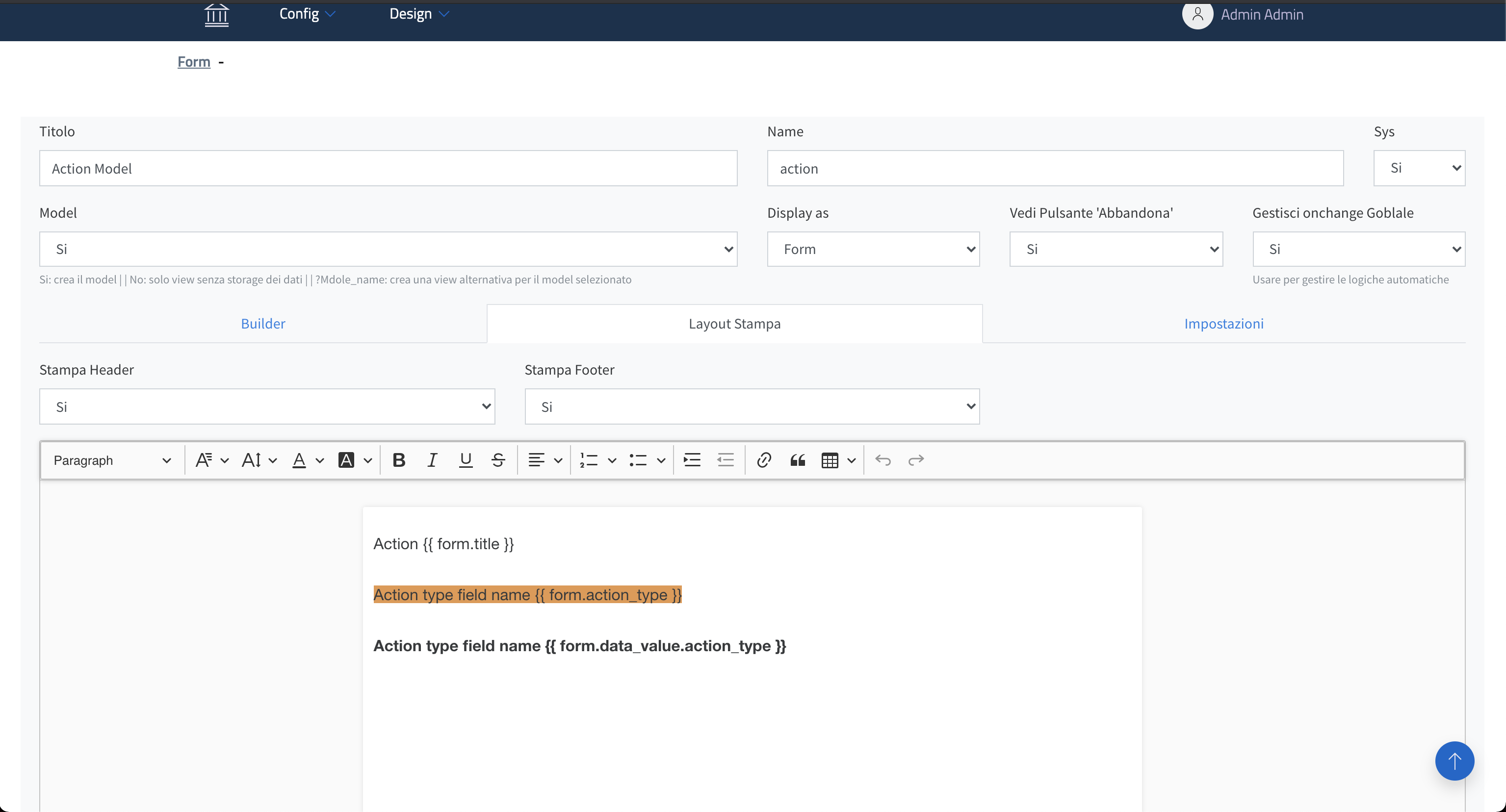
Task: Expand the Display as dropdown
Action: tap(873, 250)
